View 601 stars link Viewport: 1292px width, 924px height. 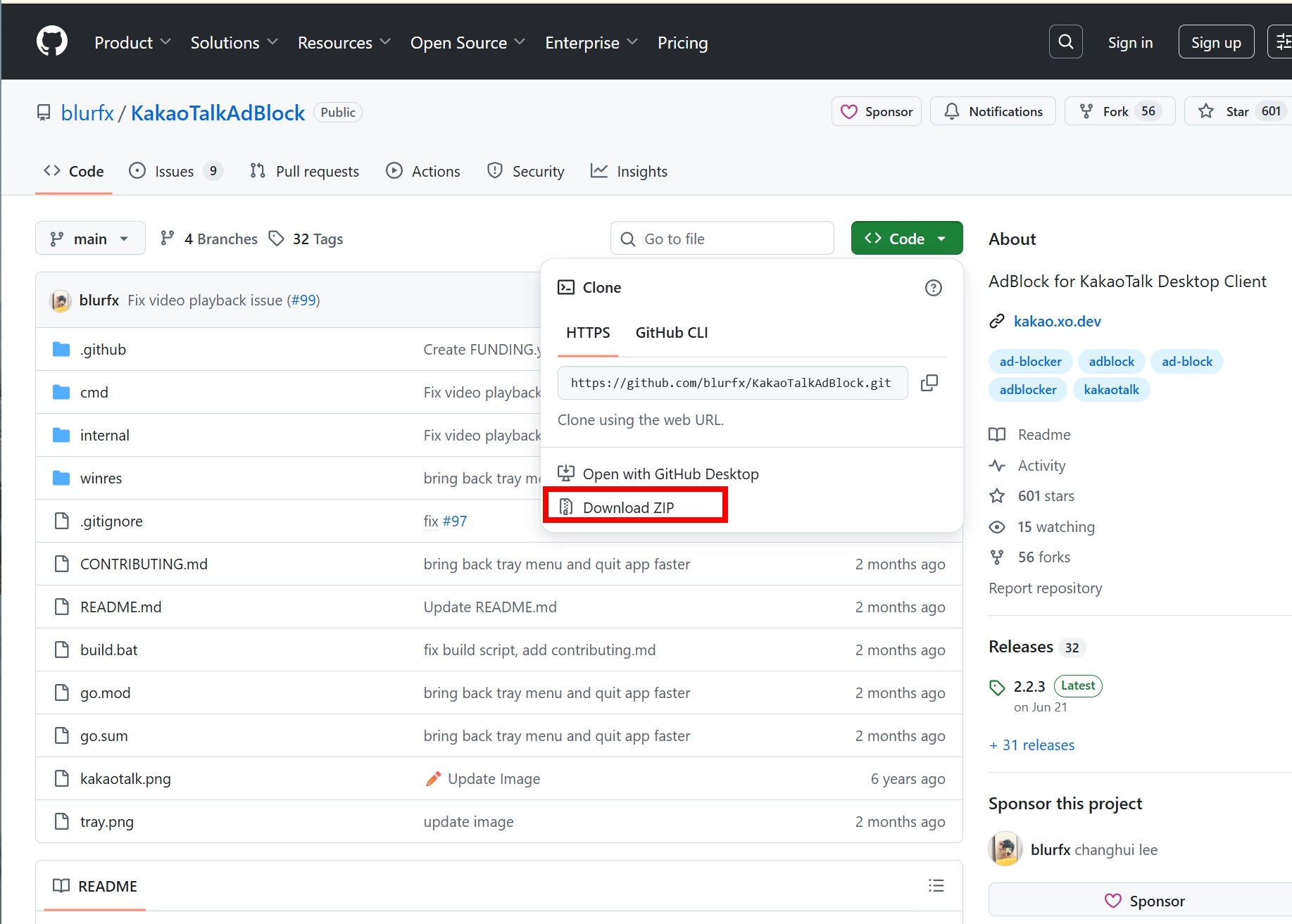[1032, 495]
